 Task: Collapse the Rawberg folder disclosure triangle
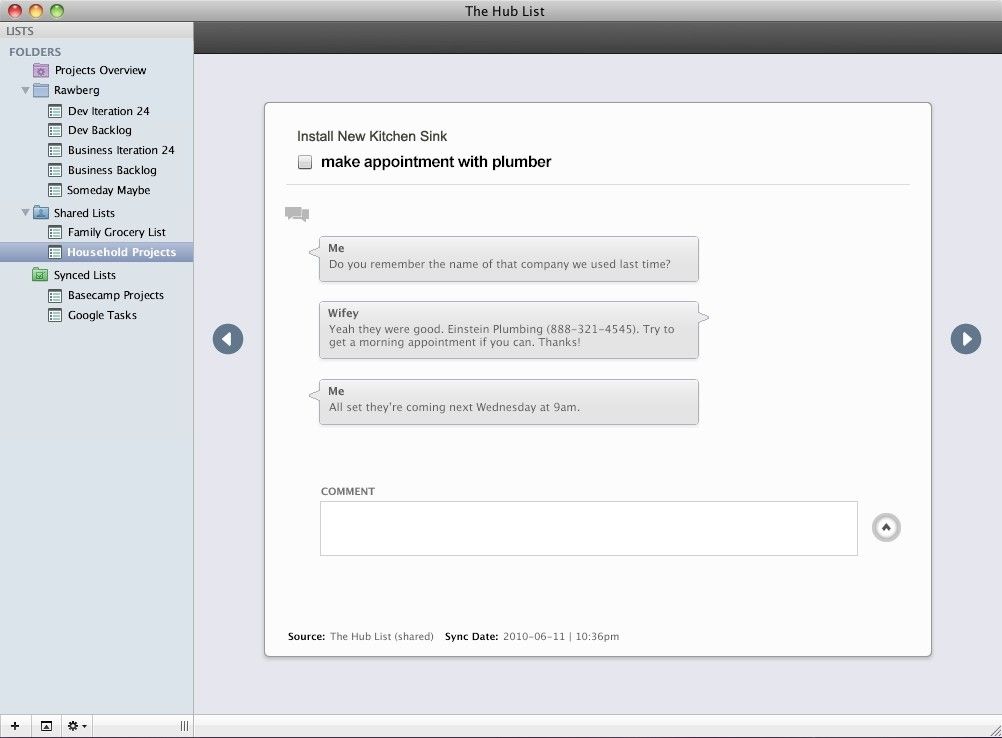click(x=24, y=90)
